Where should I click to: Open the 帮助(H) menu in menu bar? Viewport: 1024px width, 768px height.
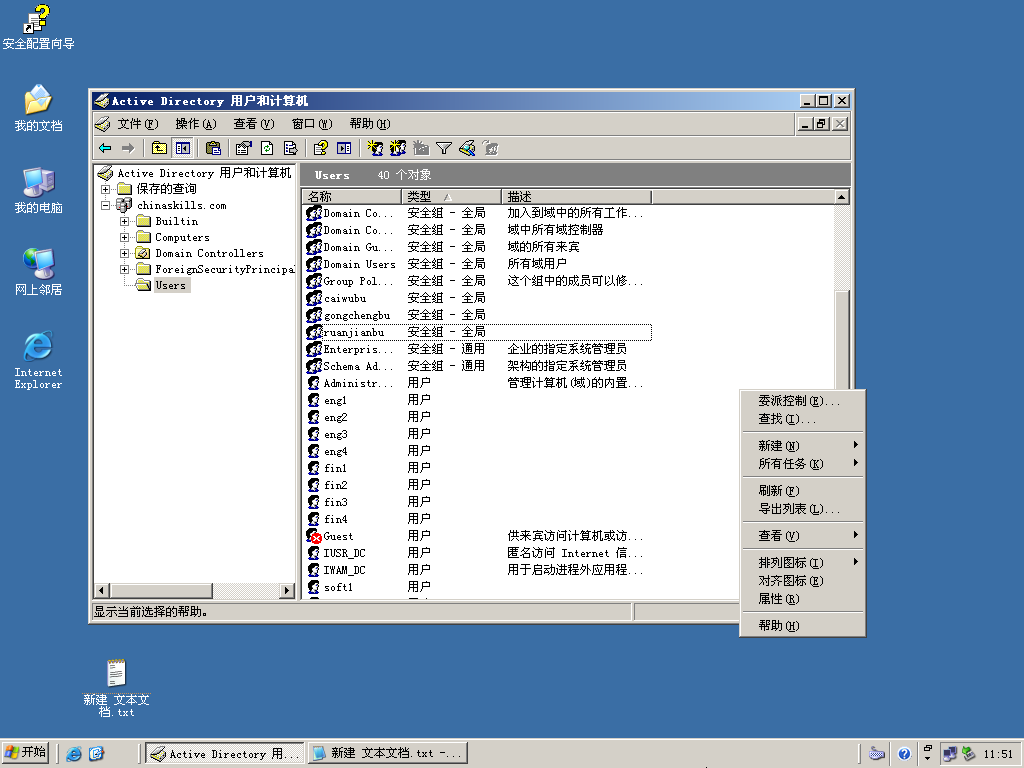click(370, 124)
